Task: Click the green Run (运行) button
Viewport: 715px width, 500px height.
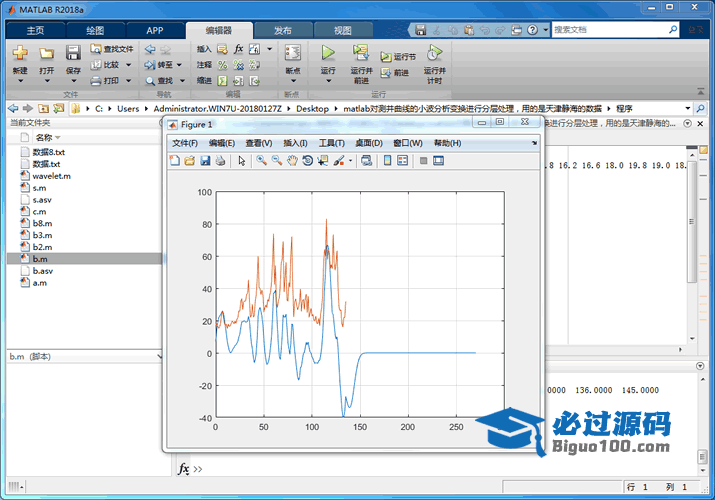Action: (328, 52)
